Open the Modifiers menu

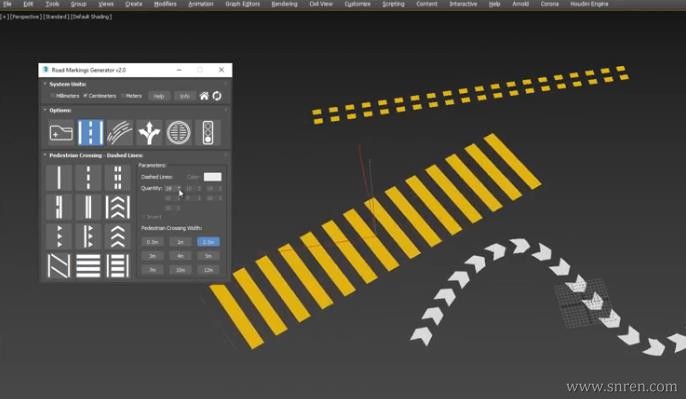click(x=165, y=4)
